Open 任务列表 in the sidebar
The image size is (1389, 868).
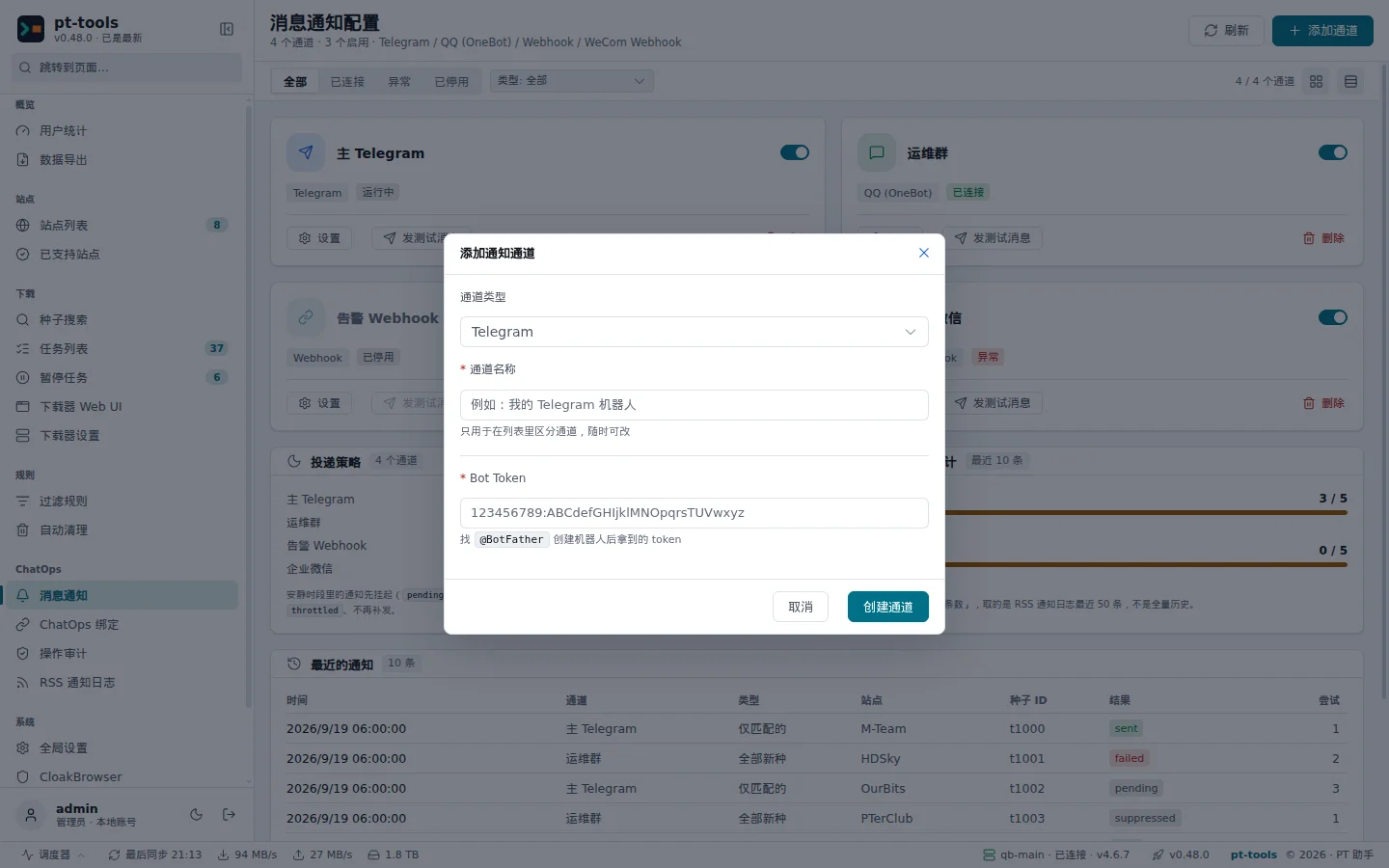coord(122,349)
